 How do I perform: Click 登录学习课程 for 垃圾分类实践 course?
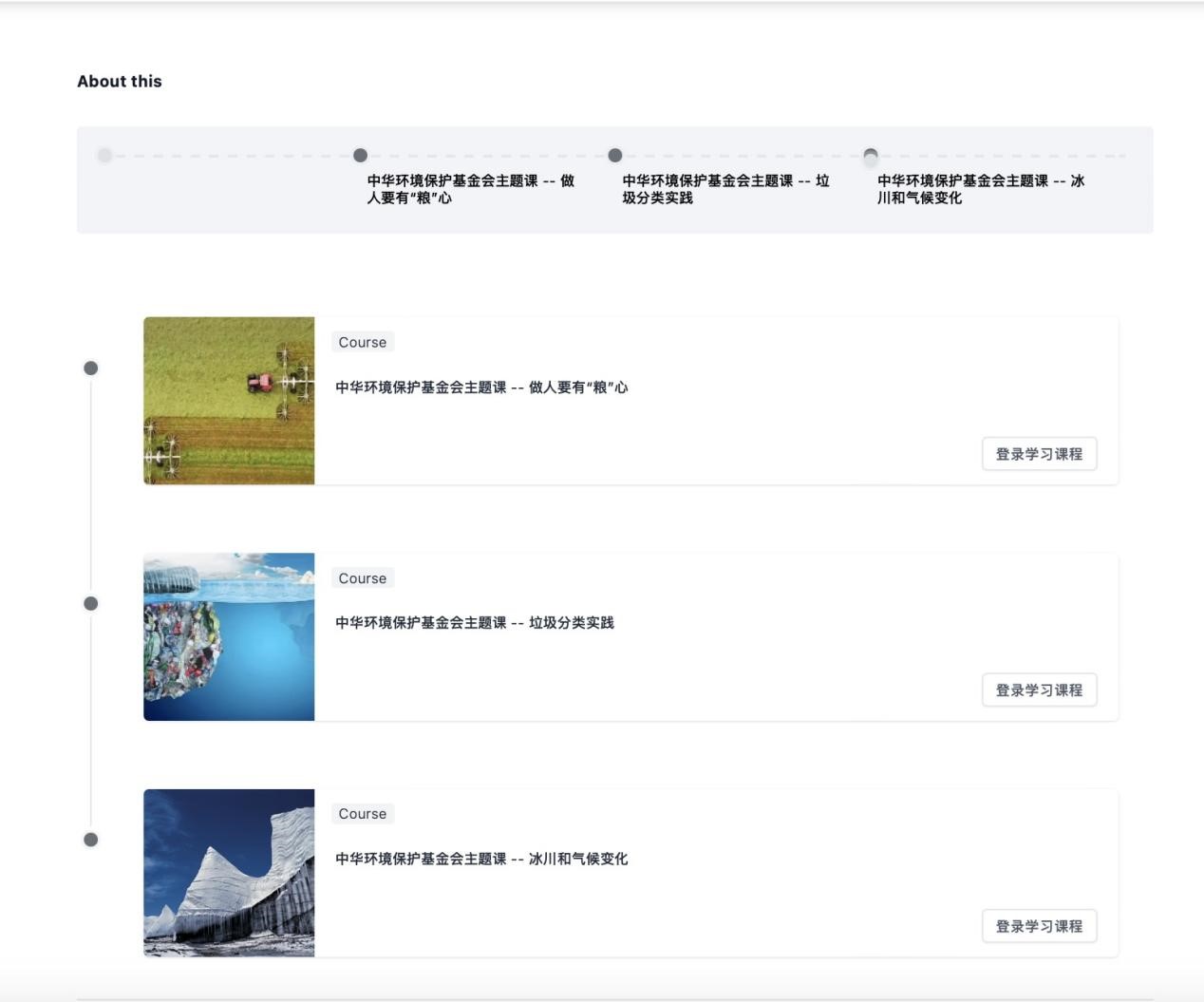click(1040, 690)
